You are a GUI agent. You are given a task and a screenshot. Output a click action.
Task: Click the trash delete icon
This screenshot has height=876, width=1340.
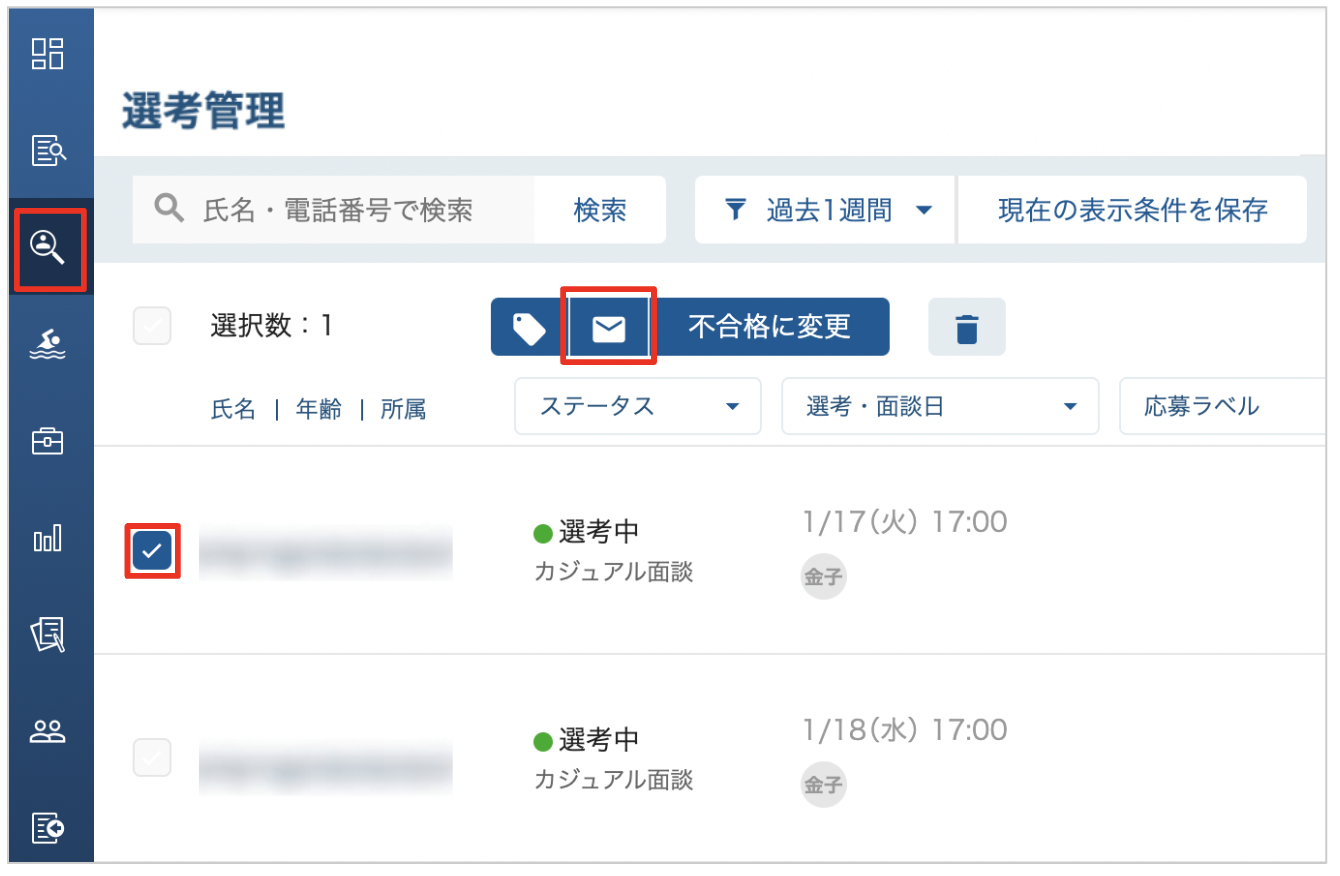967,327
